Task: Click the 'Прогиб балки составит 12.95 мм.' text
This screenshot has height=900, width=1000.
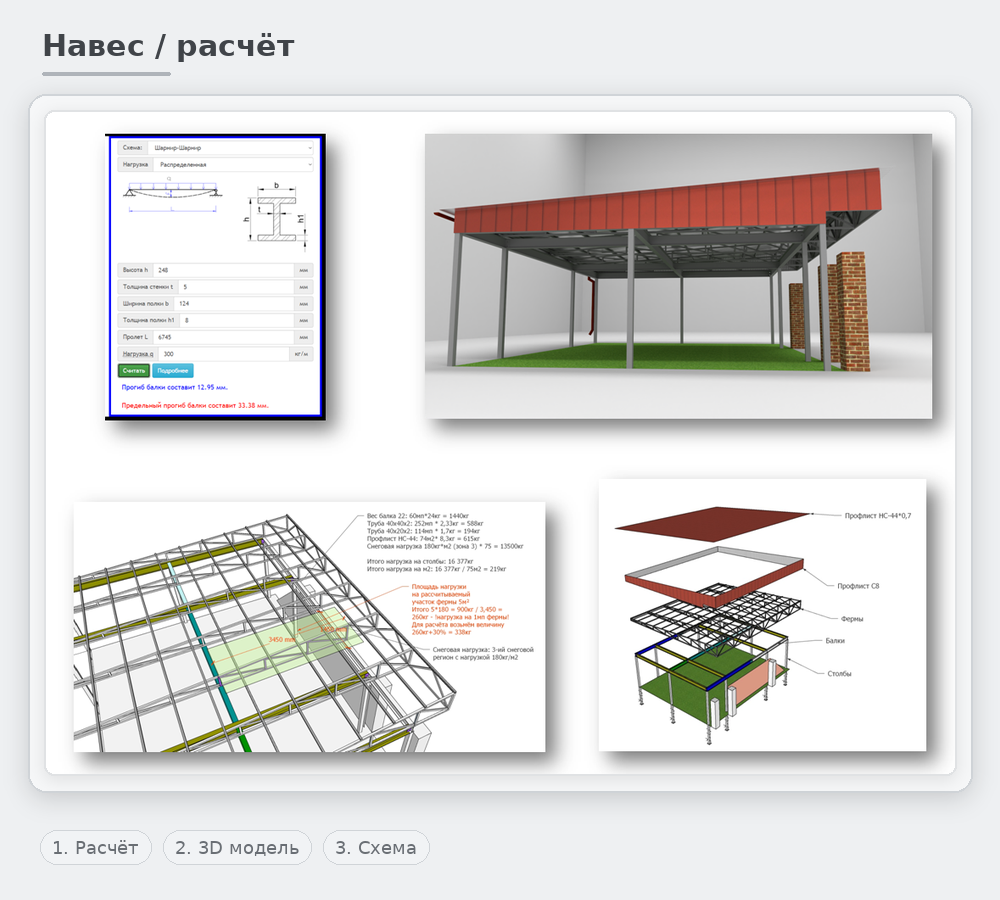Action: (175, 387)
